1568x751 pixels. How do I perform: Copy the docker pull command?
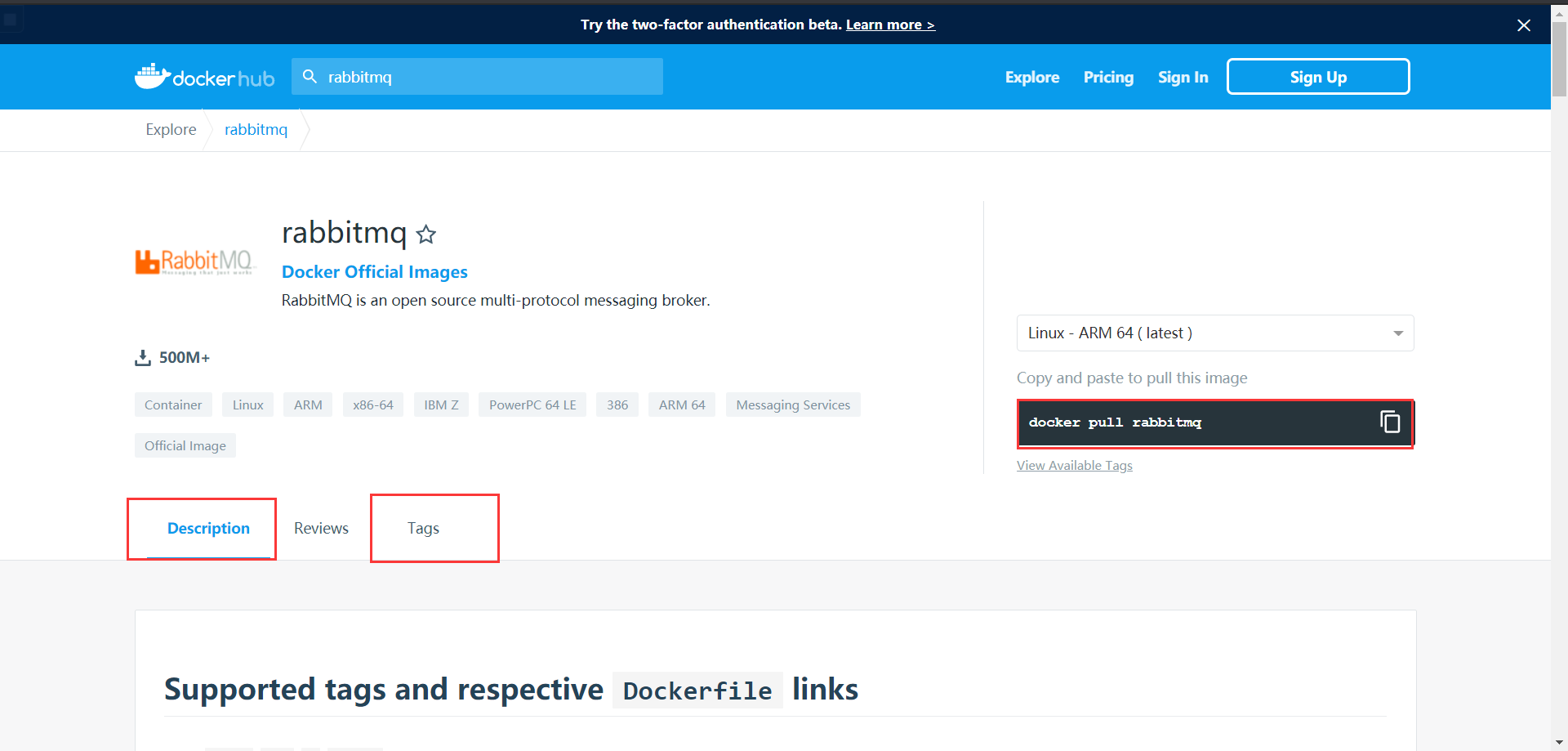click(x=1390, y=422)
